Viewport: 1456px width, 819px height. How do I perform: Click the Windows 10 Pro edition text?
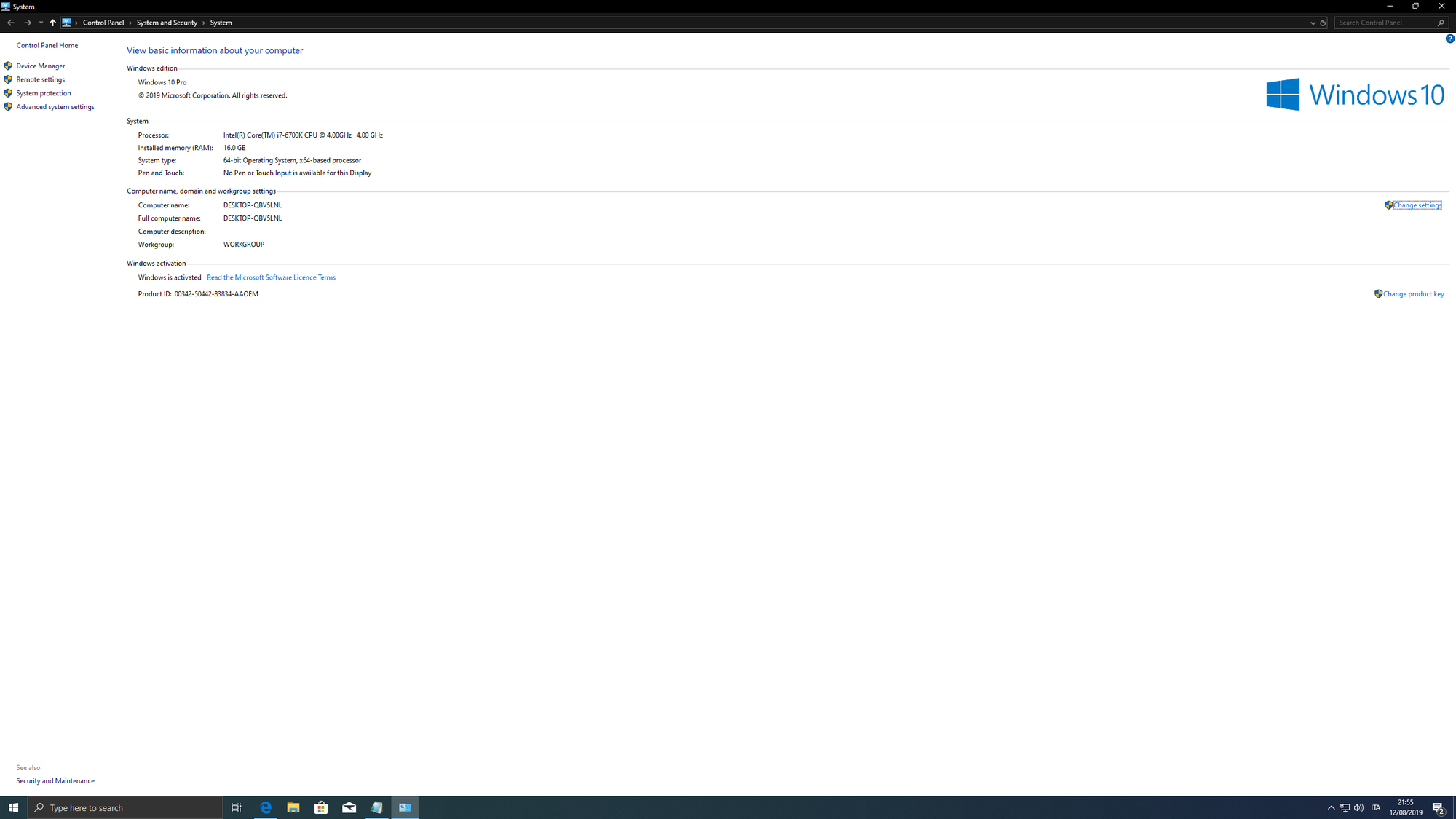(x=162, y=82)
